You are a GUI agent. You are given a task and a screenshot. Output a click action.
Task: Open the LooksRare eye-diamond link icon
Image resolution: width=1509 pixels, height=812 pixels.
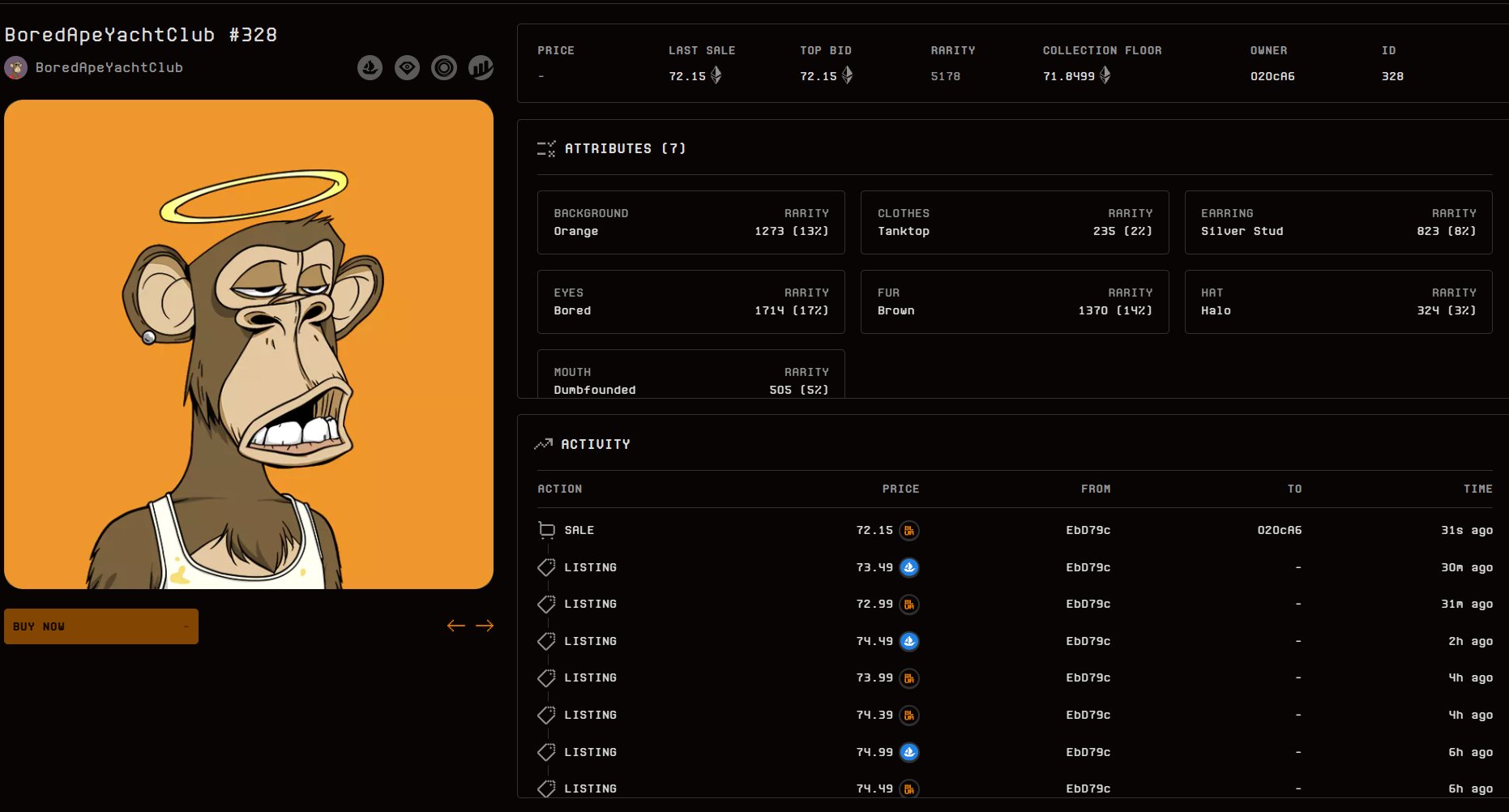click(x=407, y=68)
